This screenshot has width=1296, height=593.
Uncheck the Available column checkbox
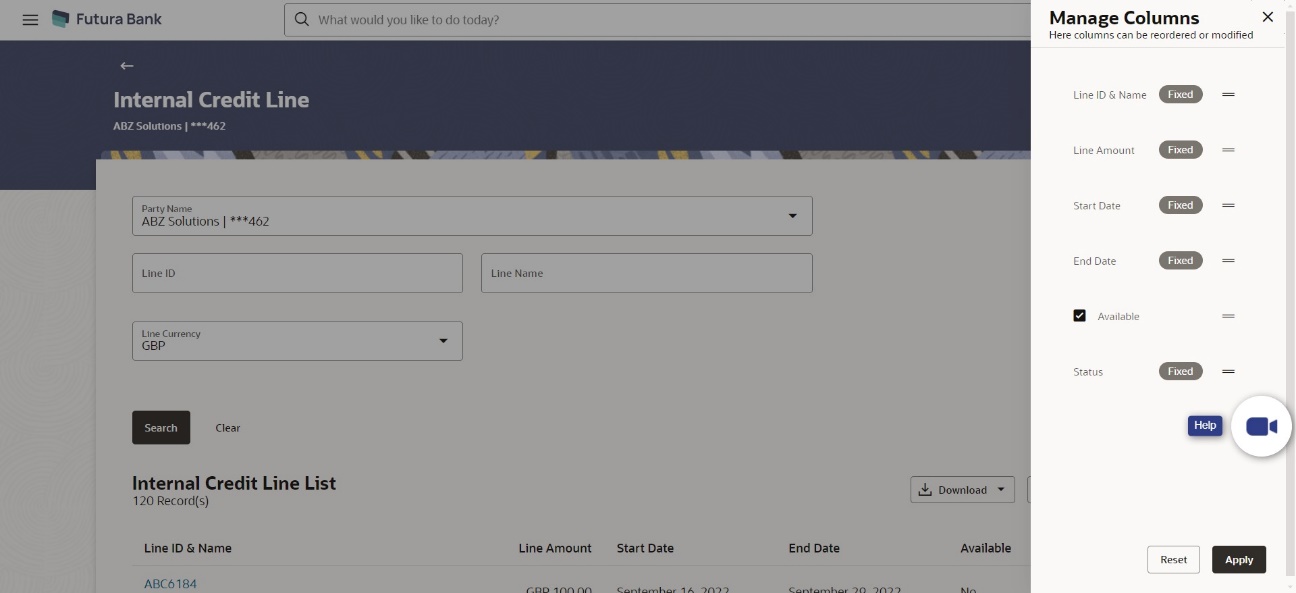pyautogui.click(x=1079, y=316)
